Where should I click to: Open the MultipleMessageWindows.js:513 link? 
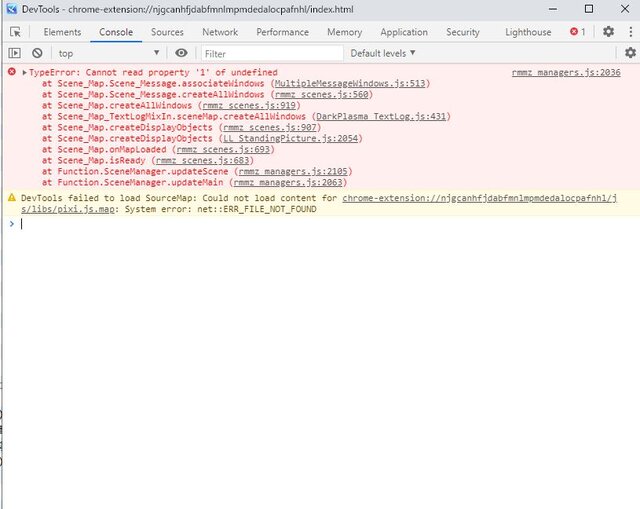(x=350, y=83)
